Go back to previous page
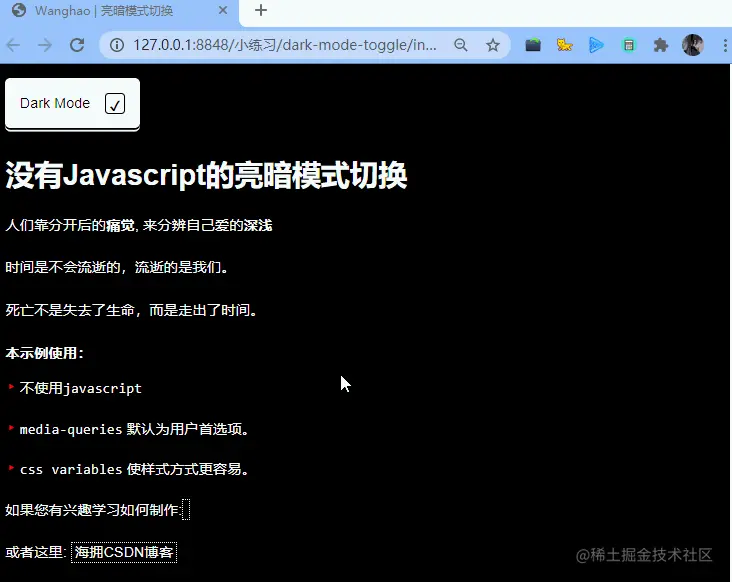This screenshot has height=582, width=732. coord(14,45)
